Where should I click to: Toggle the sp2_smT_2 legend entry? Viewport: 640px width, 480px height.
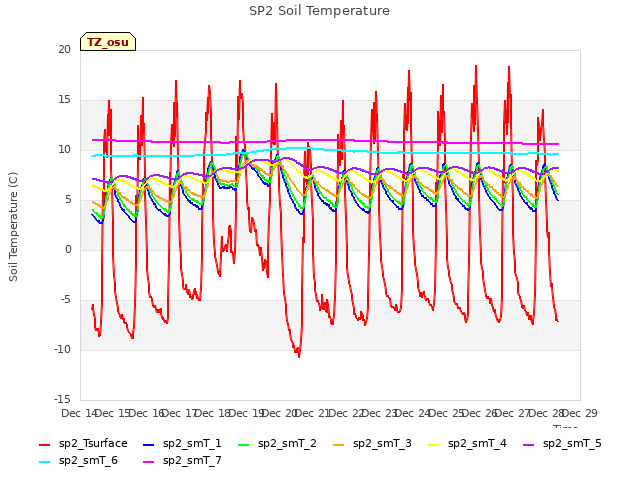[x=278, y=444]
